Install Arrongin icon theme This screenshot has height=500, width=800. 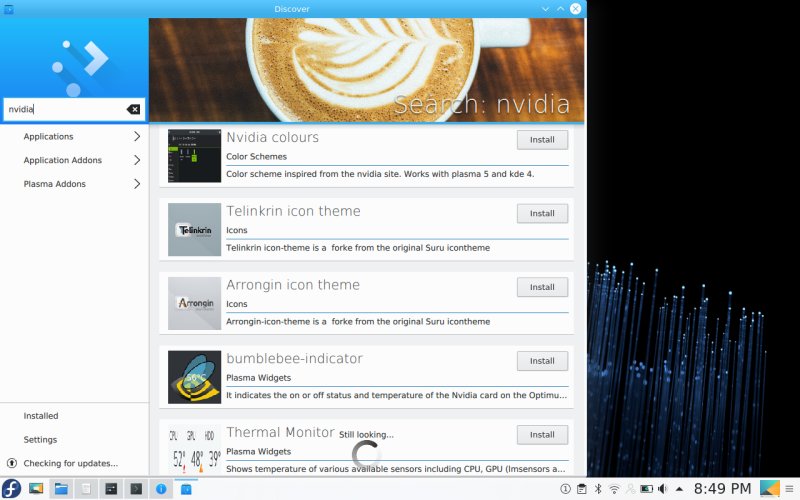coord(542,287)
